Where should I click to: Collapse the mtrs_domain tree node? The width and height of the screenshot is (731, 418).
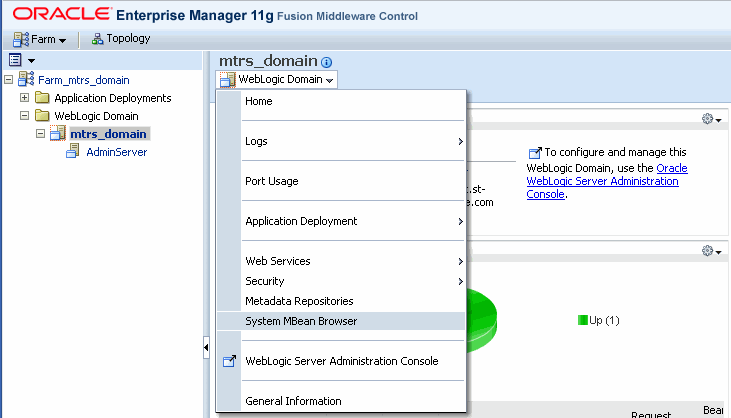[41, 134]
